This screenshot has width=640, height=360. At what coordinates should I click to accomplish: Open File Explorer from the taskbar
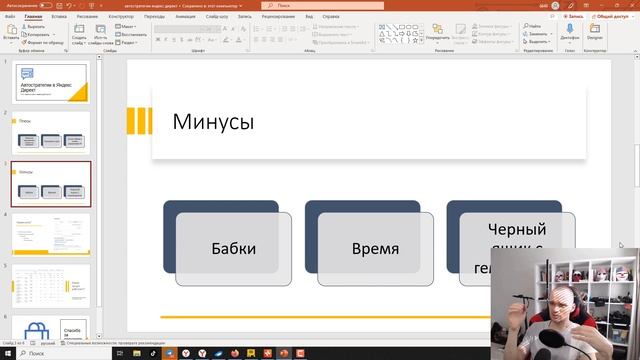pos(137,353)
